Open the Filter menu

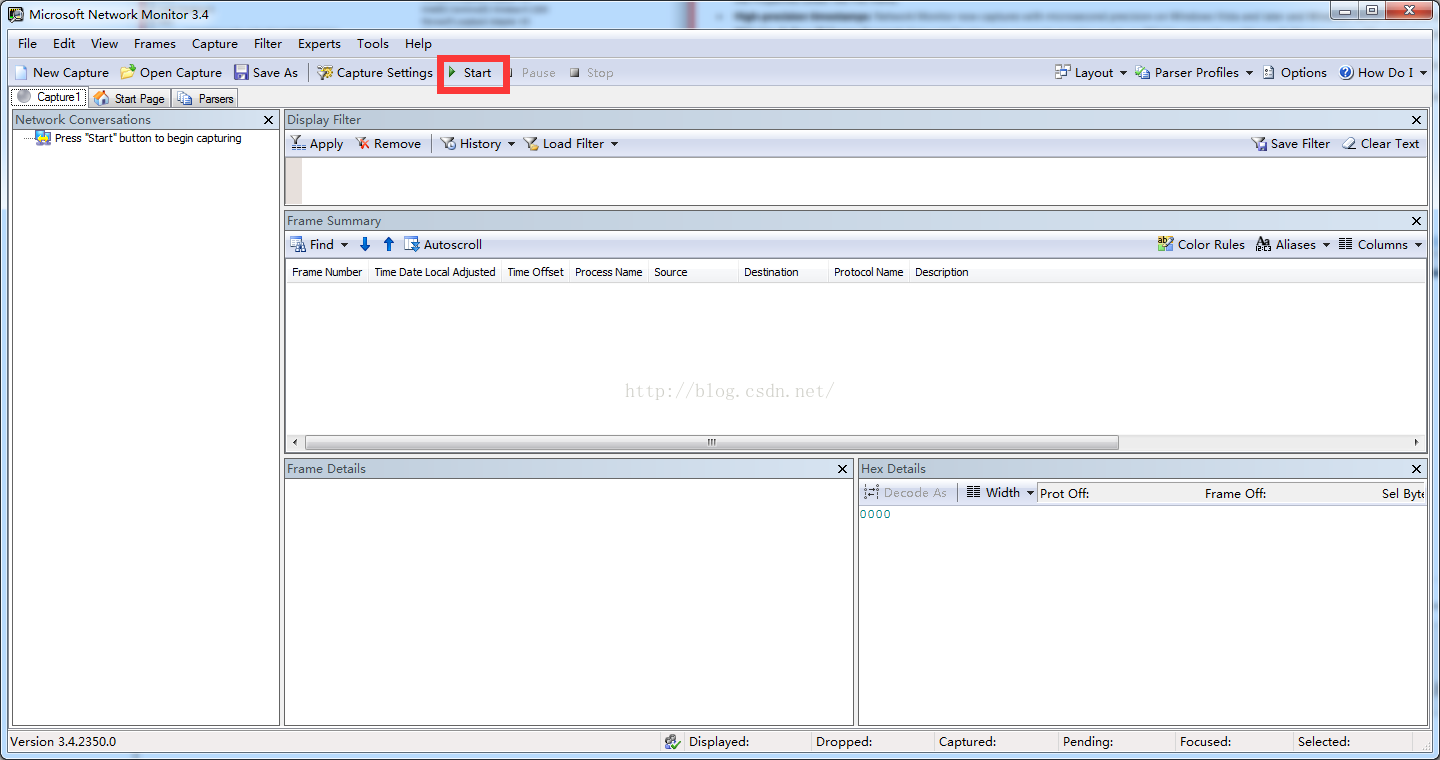tap(268, 44)
